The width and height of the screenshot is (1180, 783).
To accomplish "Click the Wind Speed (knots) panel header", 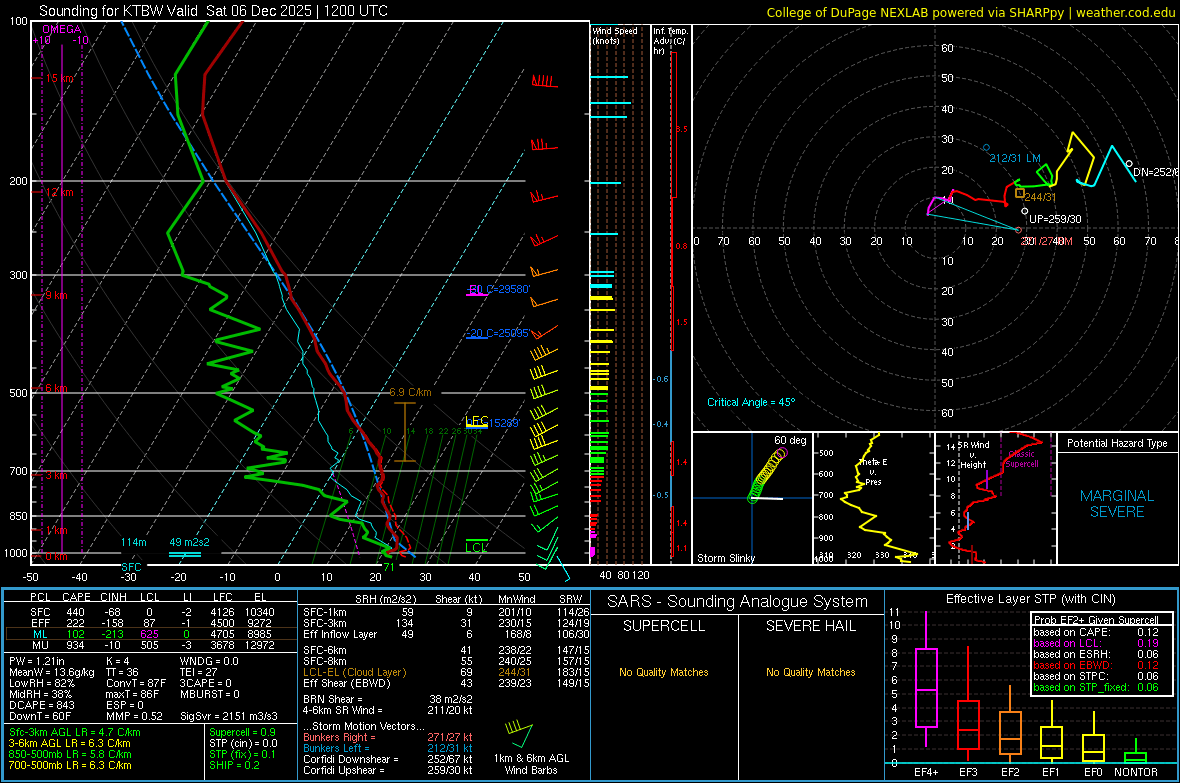I will click(615, 35).
